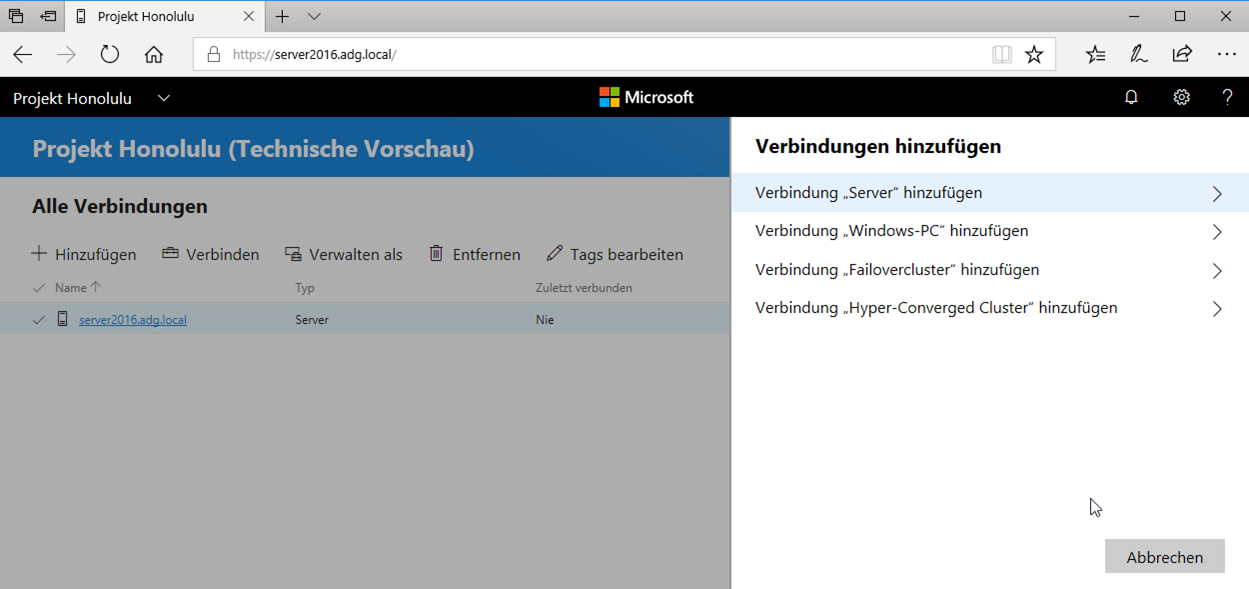Click the Server type cell
The height and width of the screenshot is (589, 1249).
coord(312,320)
